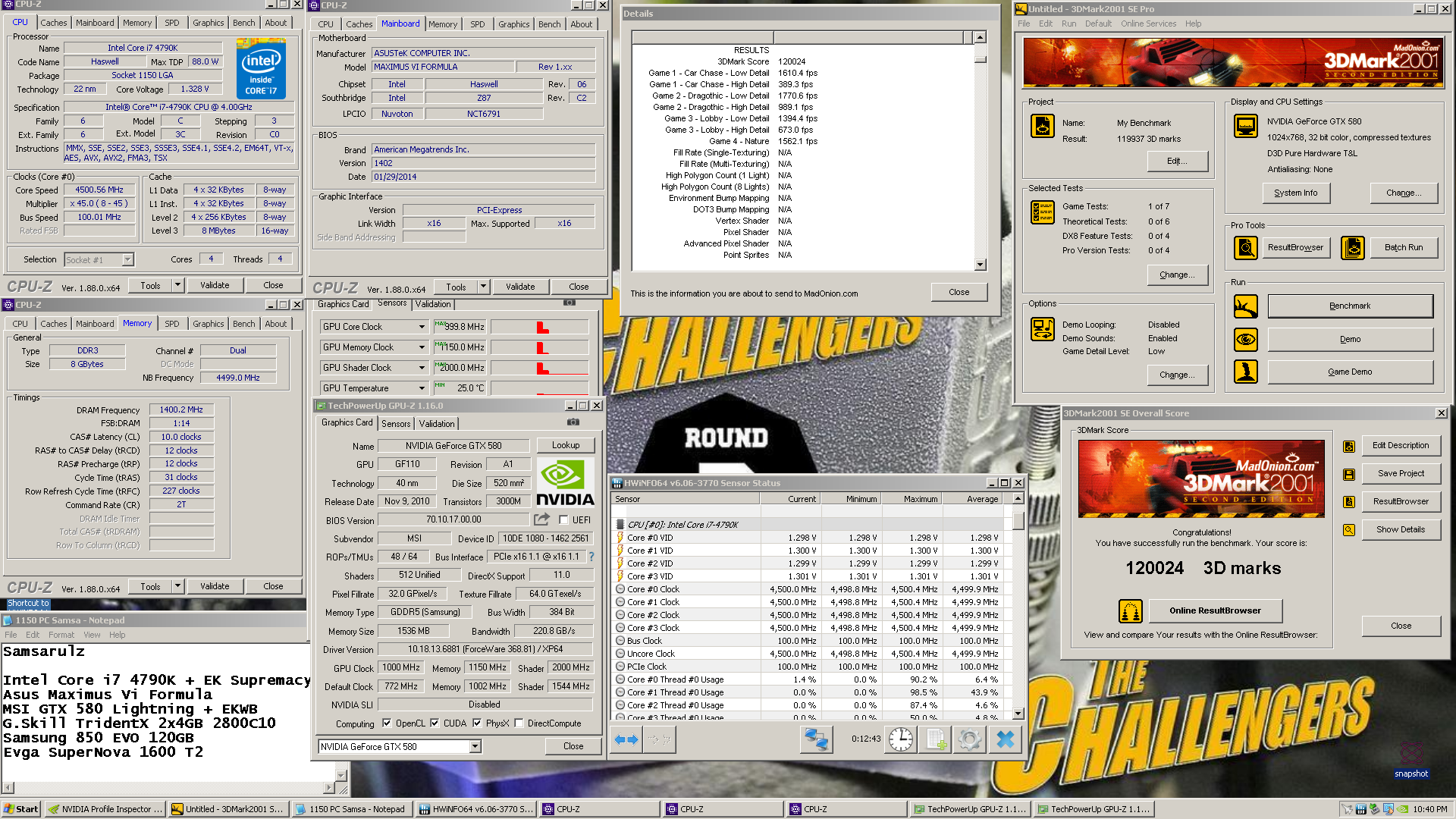Open HWiNFO network remote monitoring icon
1456x819 pixels.
[x=816, y=739]
